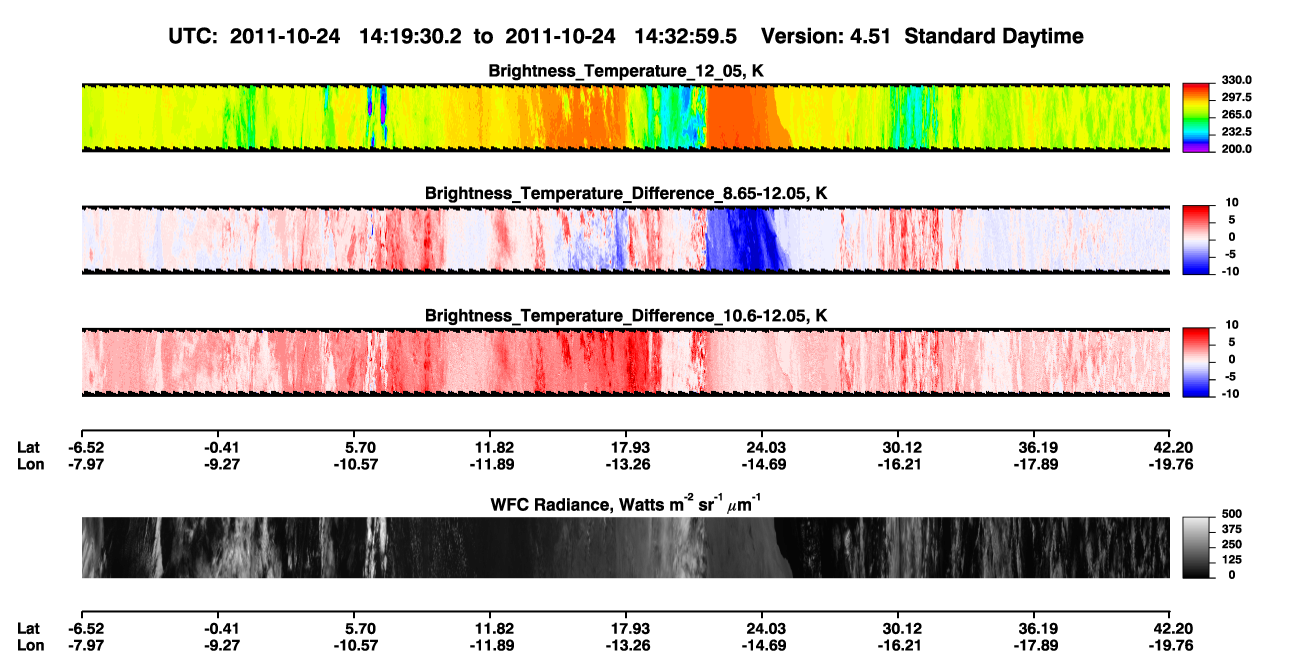This screenshot has width=1300, height=667.
Task: Click longitude -14.69 on the axis below the 10.6-12.05 panel
Action: 762,464
